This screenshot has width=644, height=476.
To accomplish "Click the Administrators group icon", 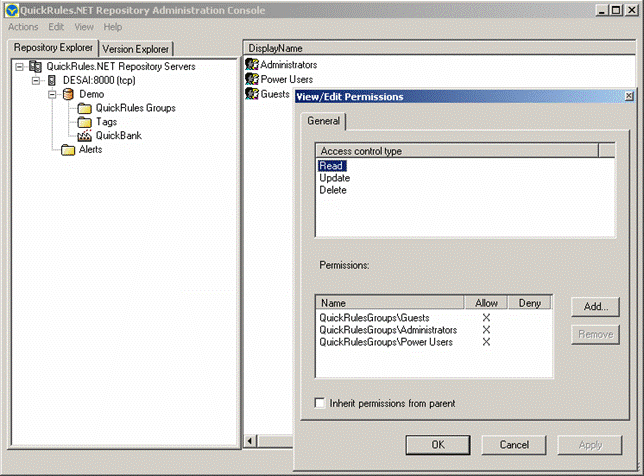I will pyautogui.click(x=252, y=64).
